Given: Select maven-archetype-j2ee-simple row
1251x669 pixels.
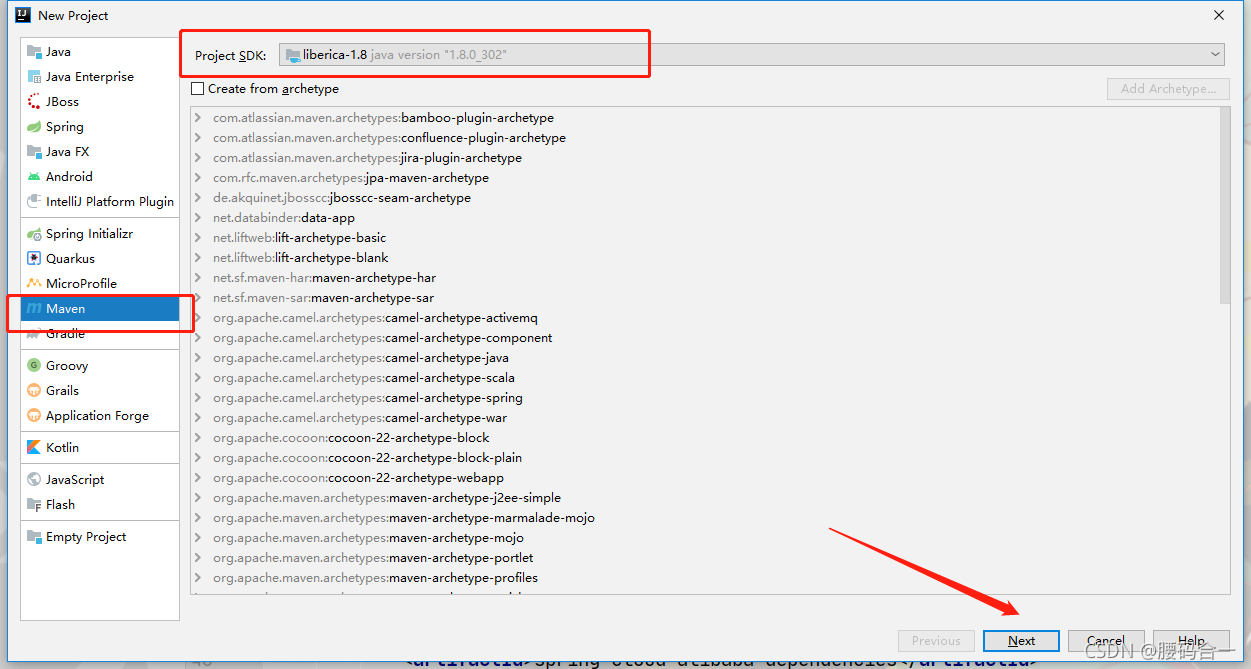Looking at the screenshot, I should pyautogui.click(x=705, y=498).
